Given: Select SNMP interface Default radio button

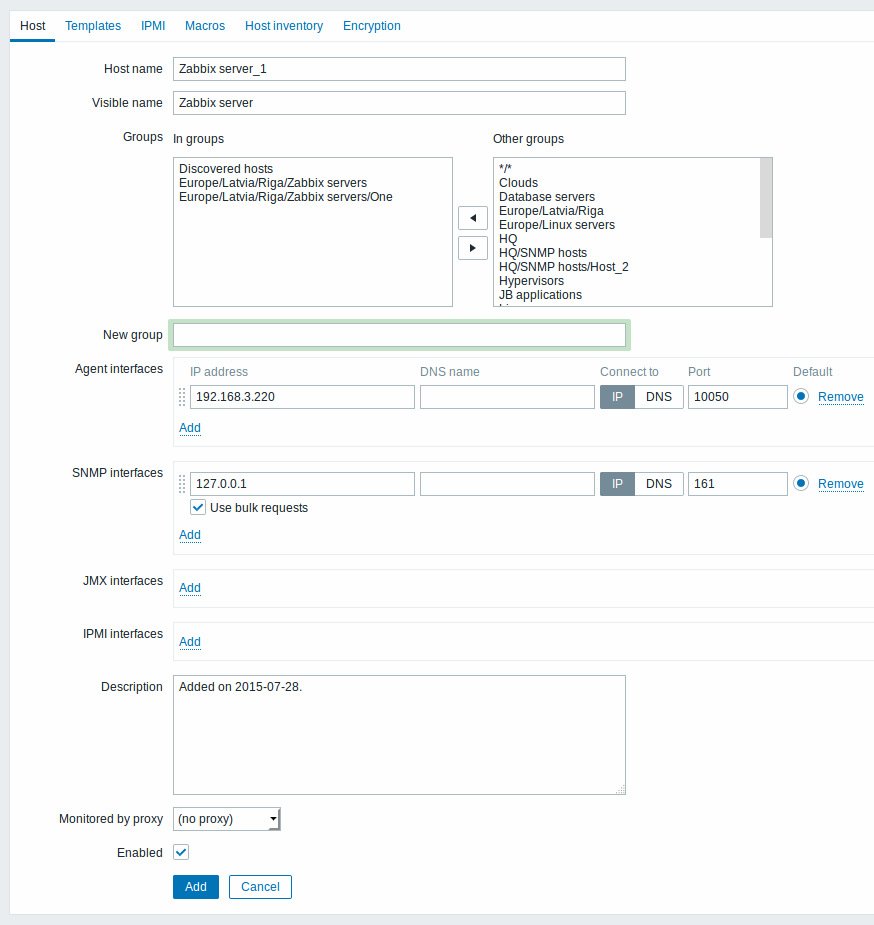Looking at the screenshot, I should click(801, 483).
